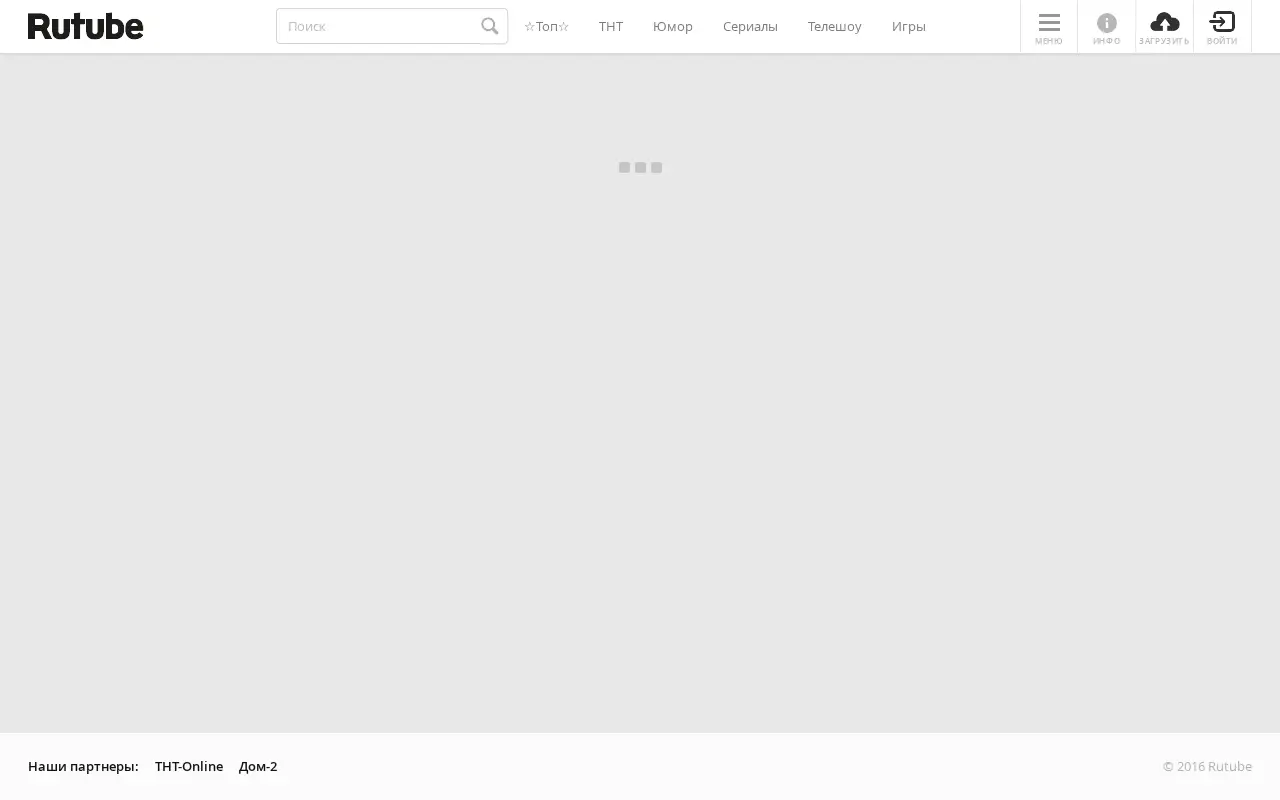Screen dimensions: 1280x800
Task: Follow the Дом-2 partner link
Action: point(258,766)
